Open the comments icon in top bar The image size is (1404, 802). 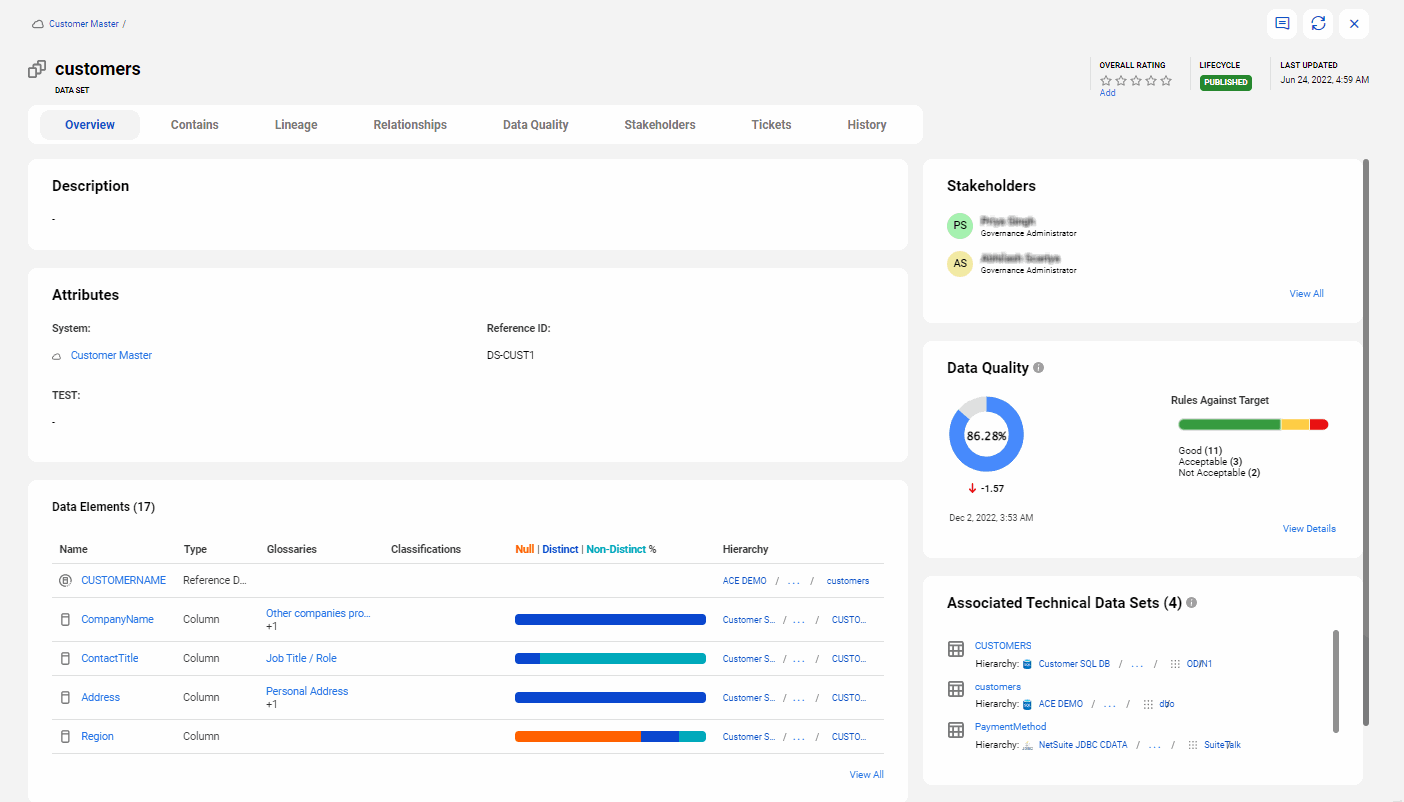[1281, 24]
